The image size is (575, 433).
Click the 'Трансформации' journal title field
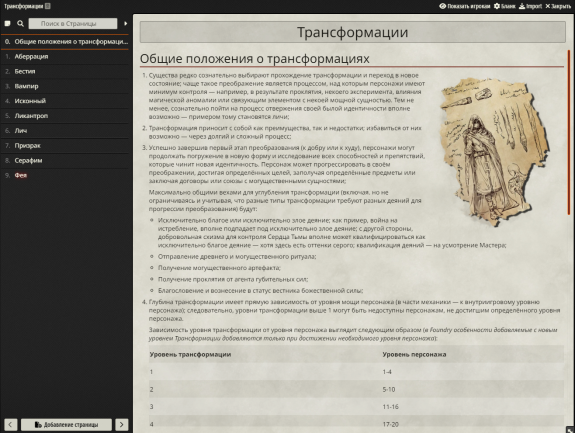[x=352, y=32]
